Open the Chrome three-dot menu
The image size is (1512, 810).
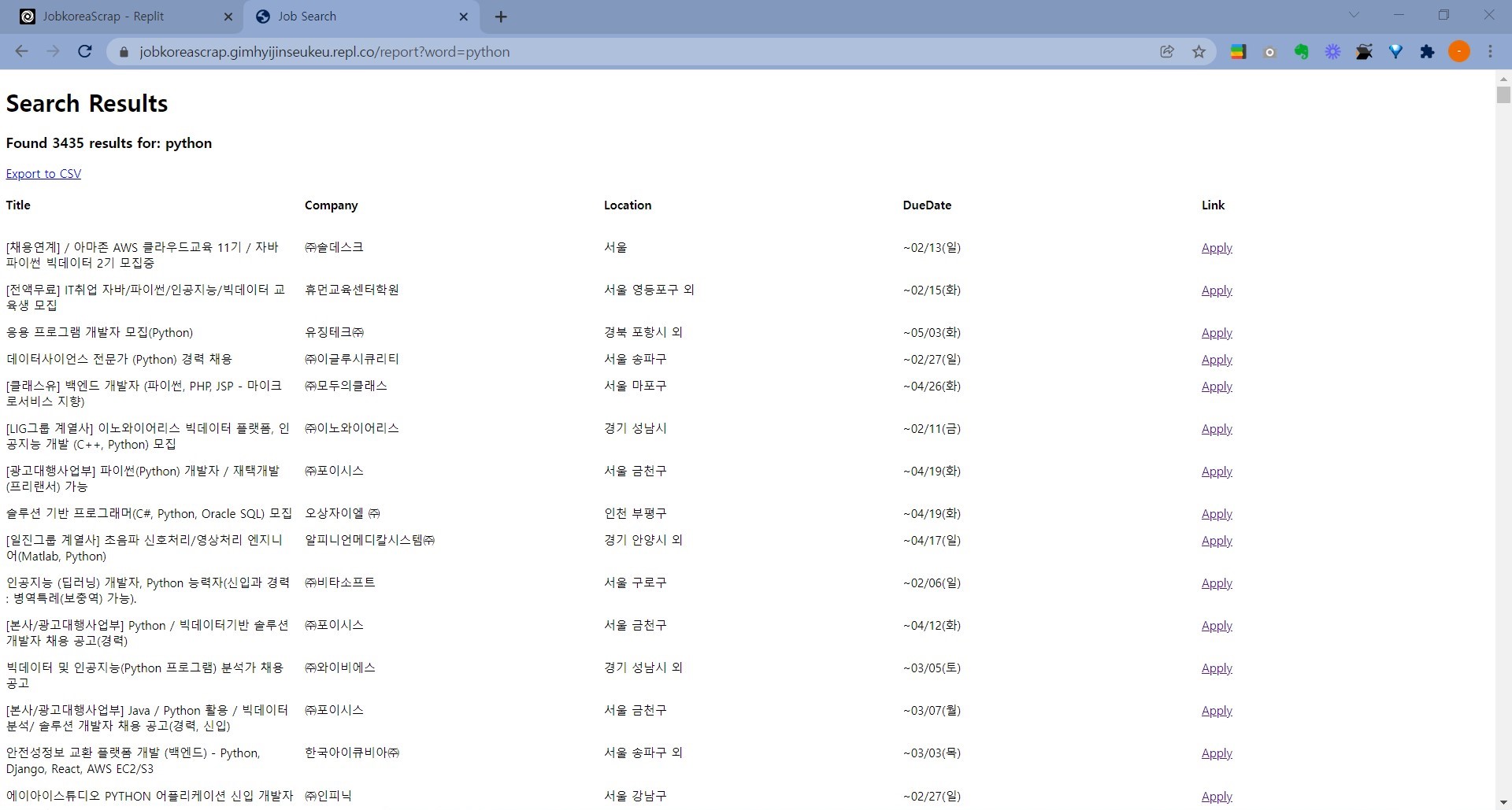tap(1490, 52)
